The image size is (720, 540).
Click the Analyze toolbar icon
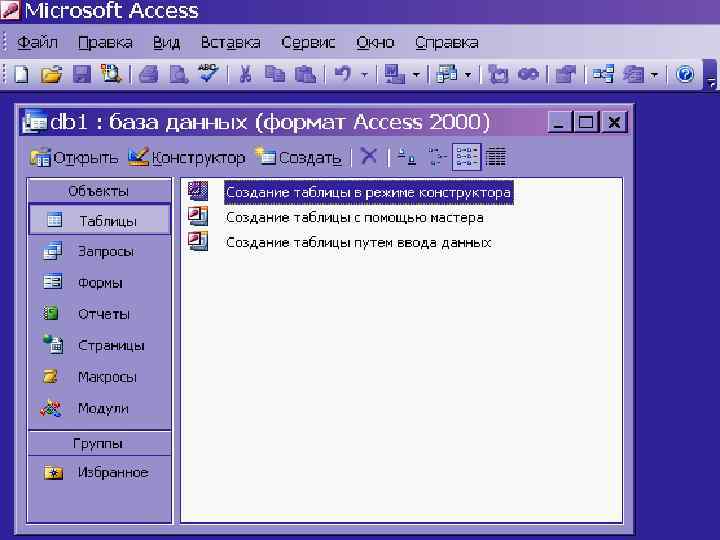pyautogui.click(x=446, y=74)
